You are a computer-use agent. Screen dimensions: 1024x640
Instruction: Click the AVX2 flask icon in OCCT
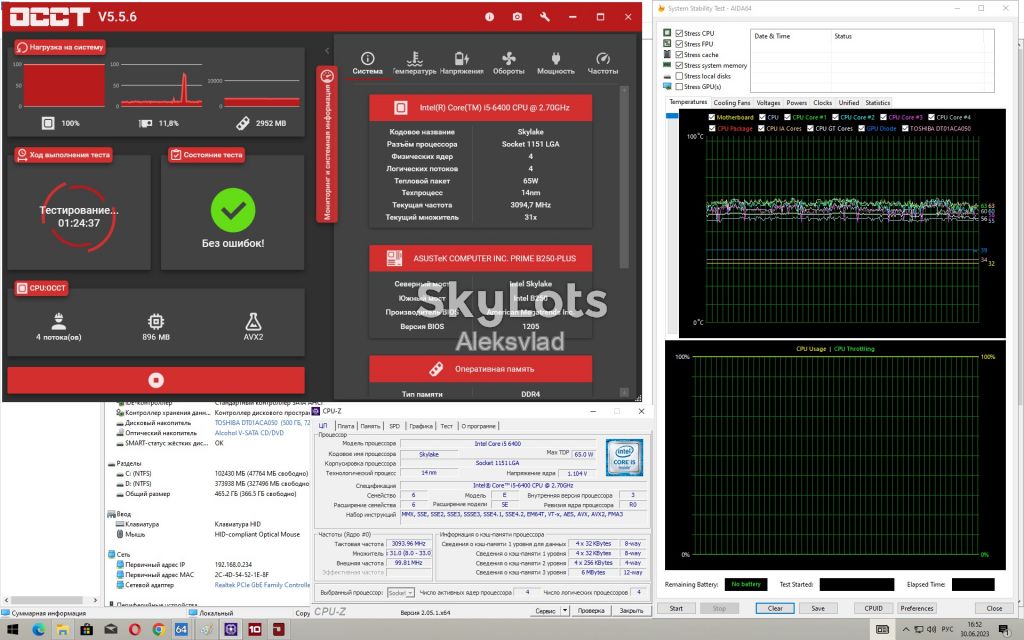(253, 321)
